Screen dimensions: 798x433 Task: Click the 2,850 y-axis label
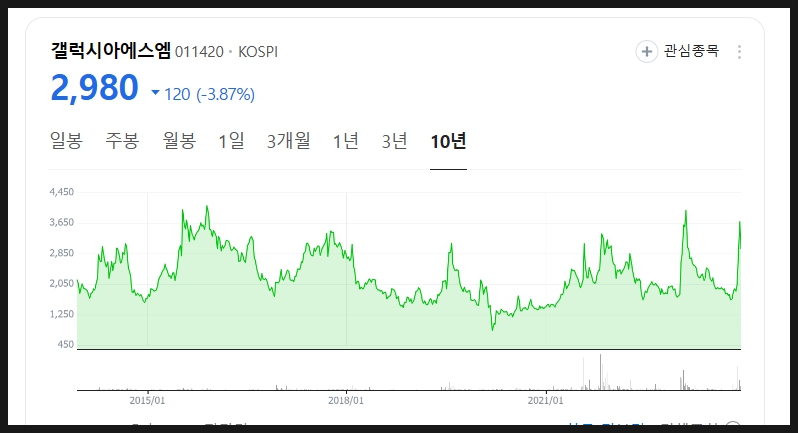(62, 253)
